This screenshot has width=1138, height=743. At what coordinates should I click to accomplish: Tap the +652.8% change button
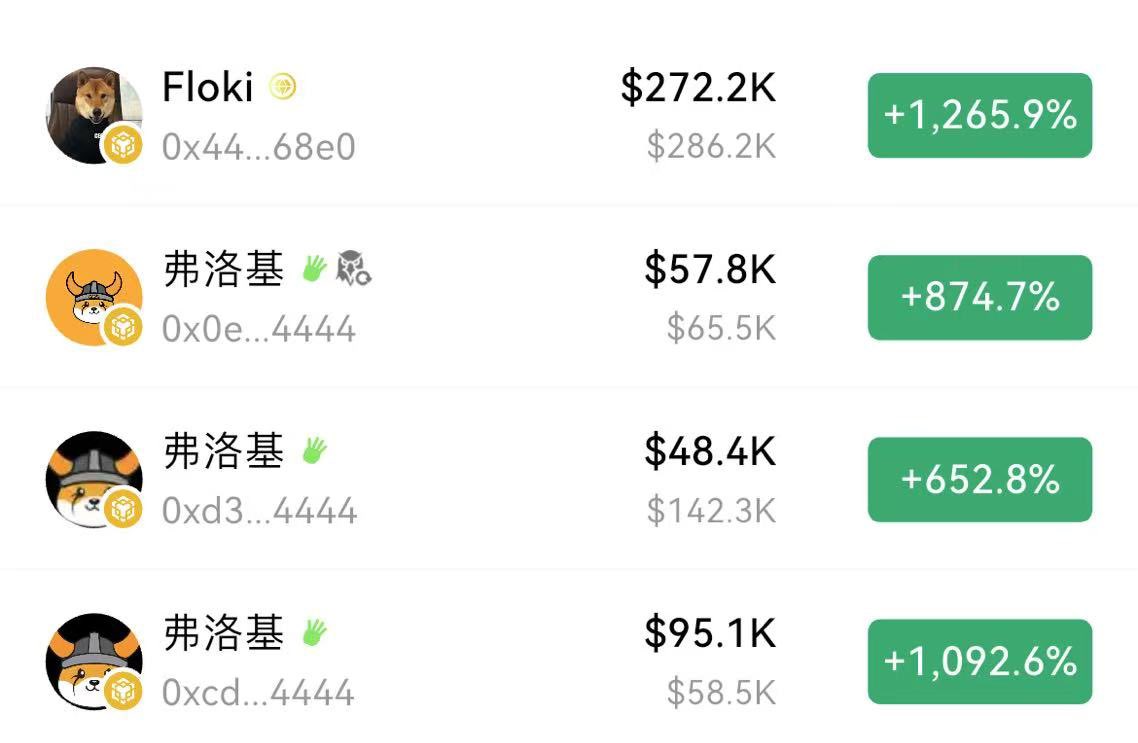tap(979, 479)
